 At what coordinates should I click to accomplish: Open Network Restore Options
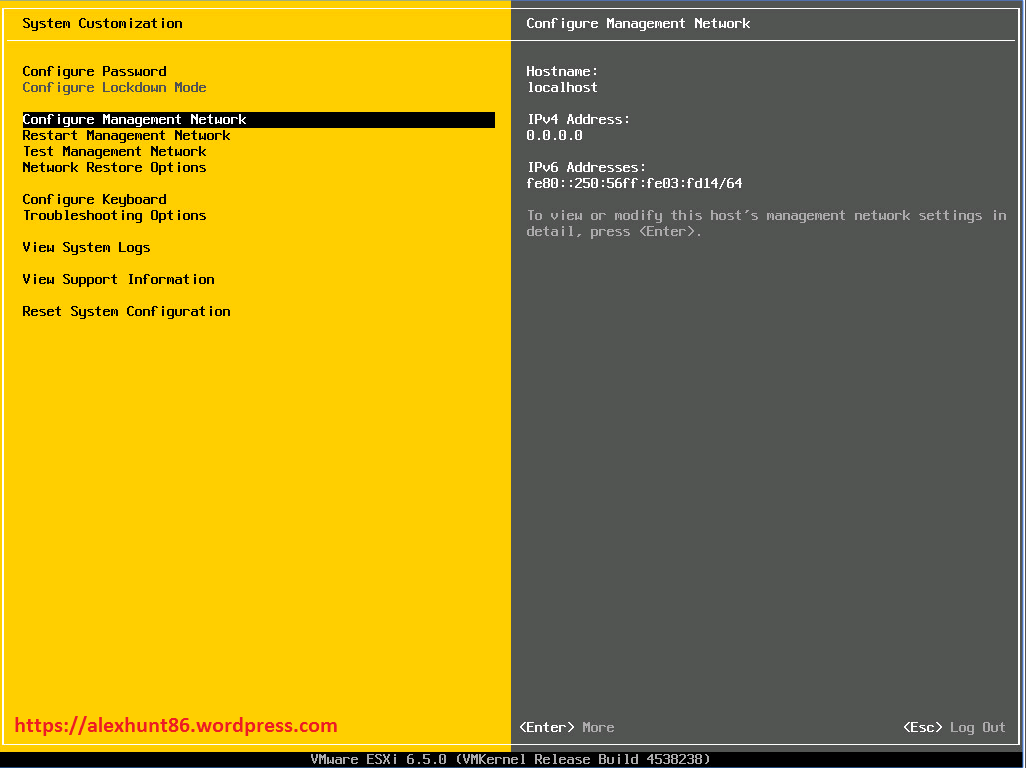pos(113,167)
